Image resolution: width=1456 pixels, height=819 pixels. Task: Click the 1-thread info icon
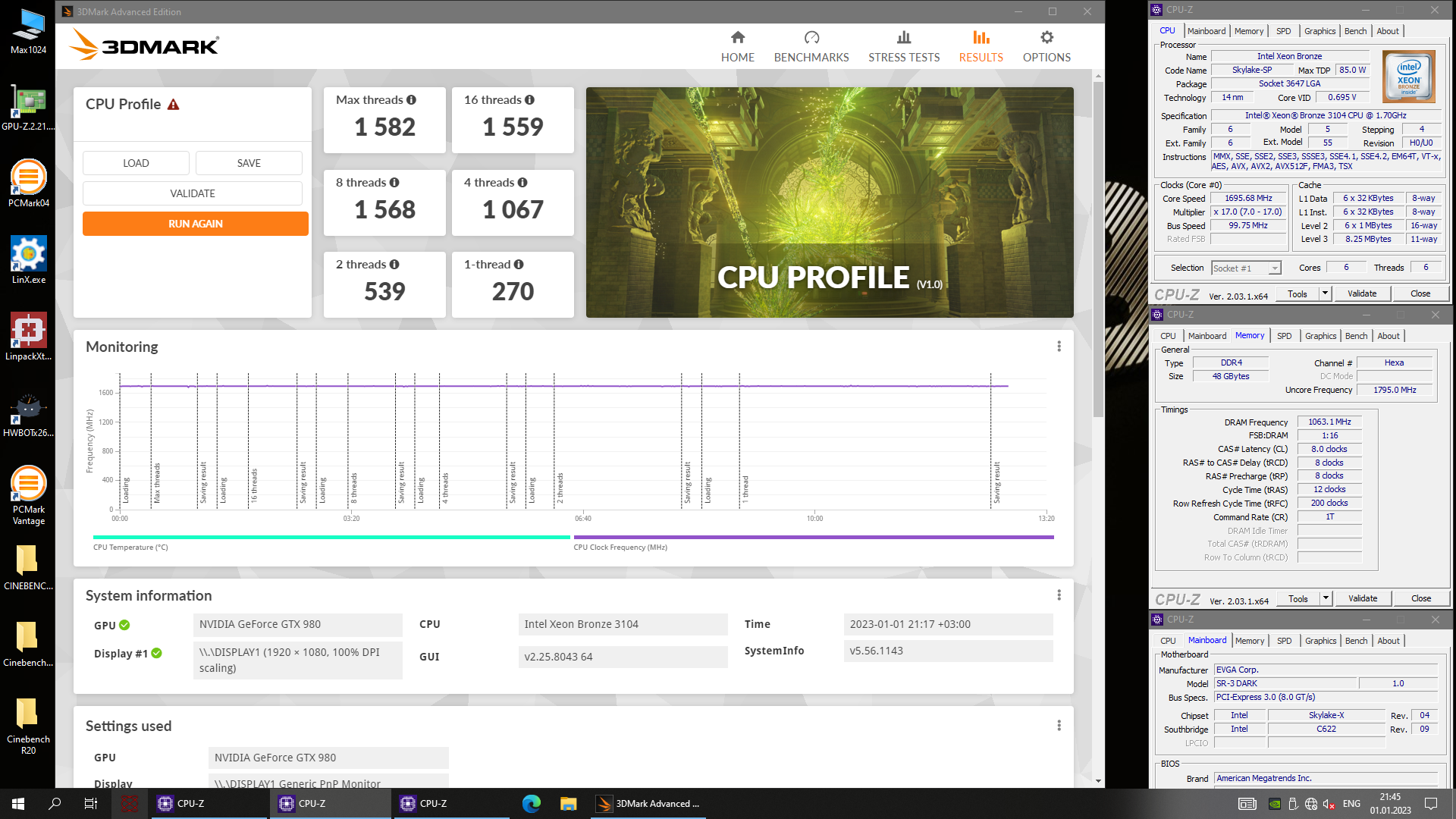(x=519, y=265)
